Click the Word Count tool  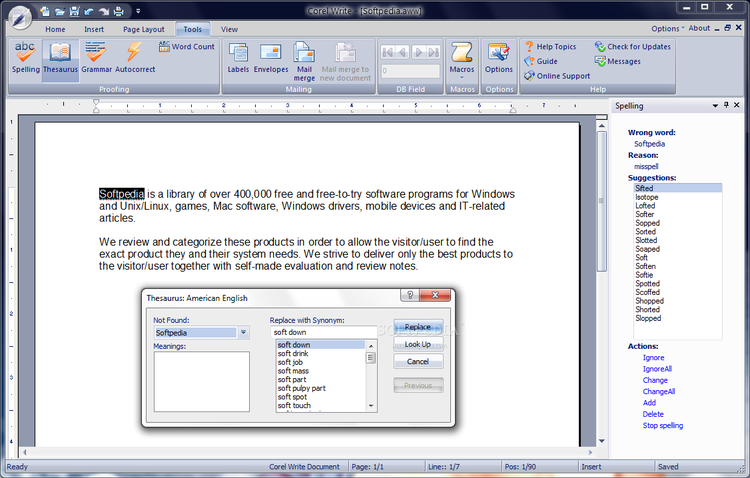[187, 46]
